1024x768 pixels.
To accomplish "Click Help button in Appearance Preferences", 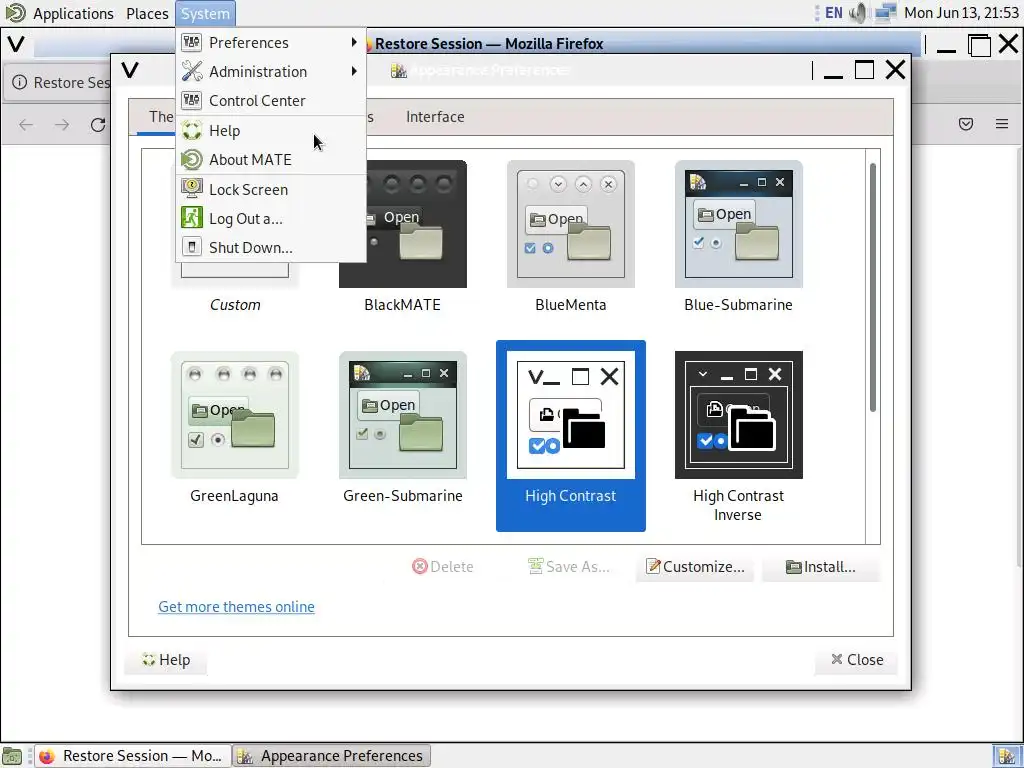I will [166, 660].
